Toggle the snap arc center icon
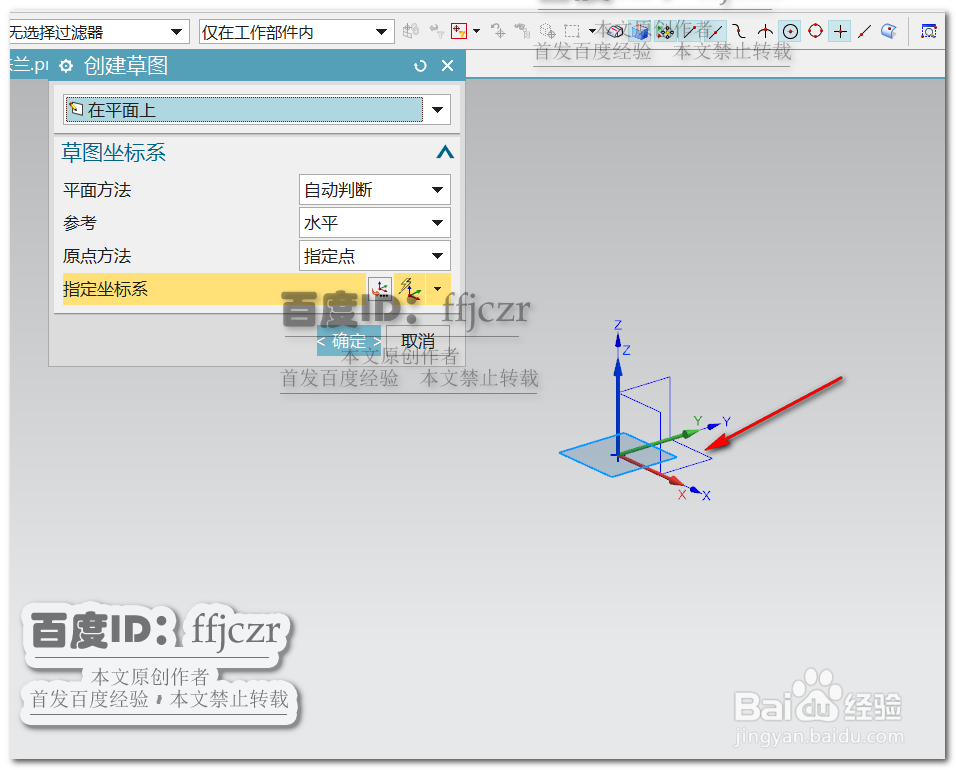956x770 pixels. point(790,30)
